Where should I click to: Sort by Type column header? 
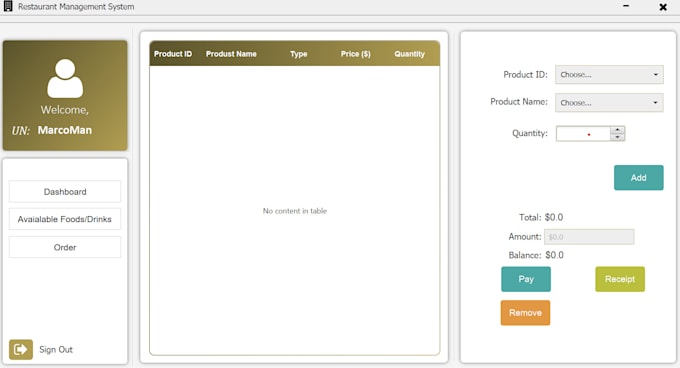pyautogui.click(x=299, y=54)
